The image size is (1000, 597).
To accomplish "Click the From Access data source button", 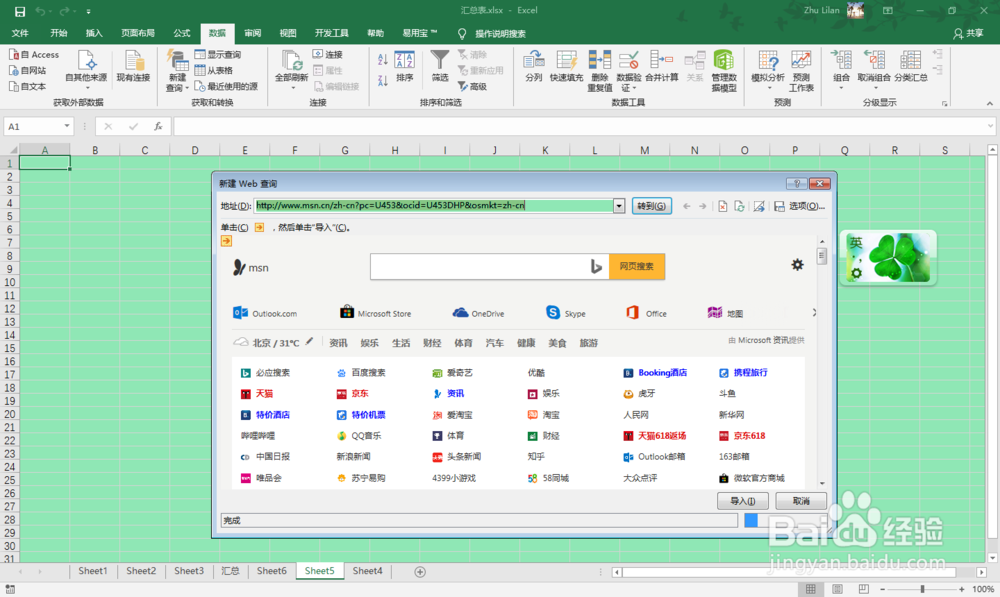I will click(x=34, y=55).
